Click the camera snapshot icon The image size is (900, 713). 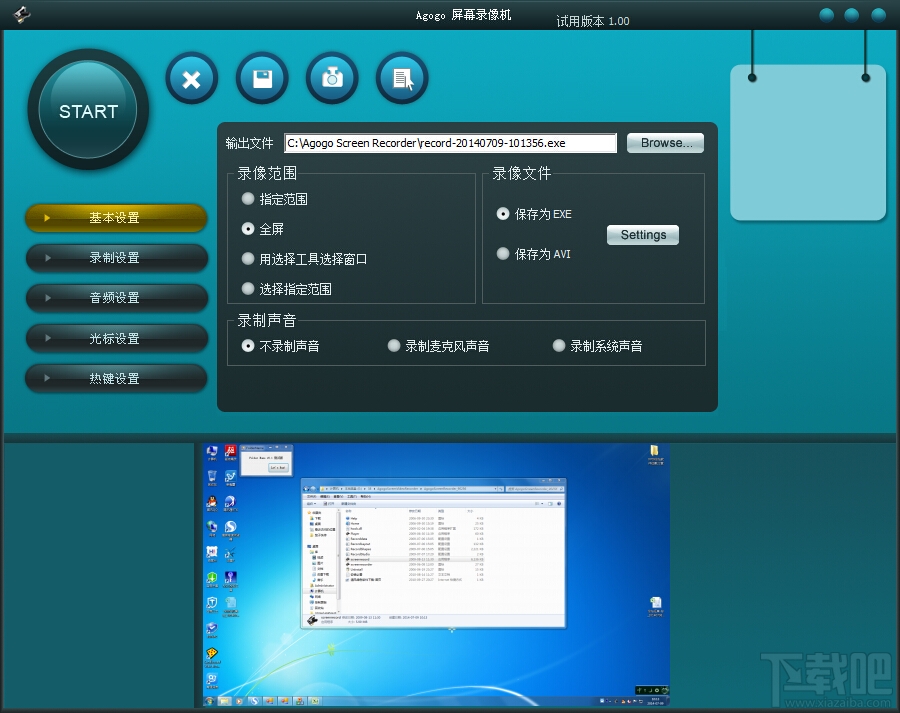[332, 79]
